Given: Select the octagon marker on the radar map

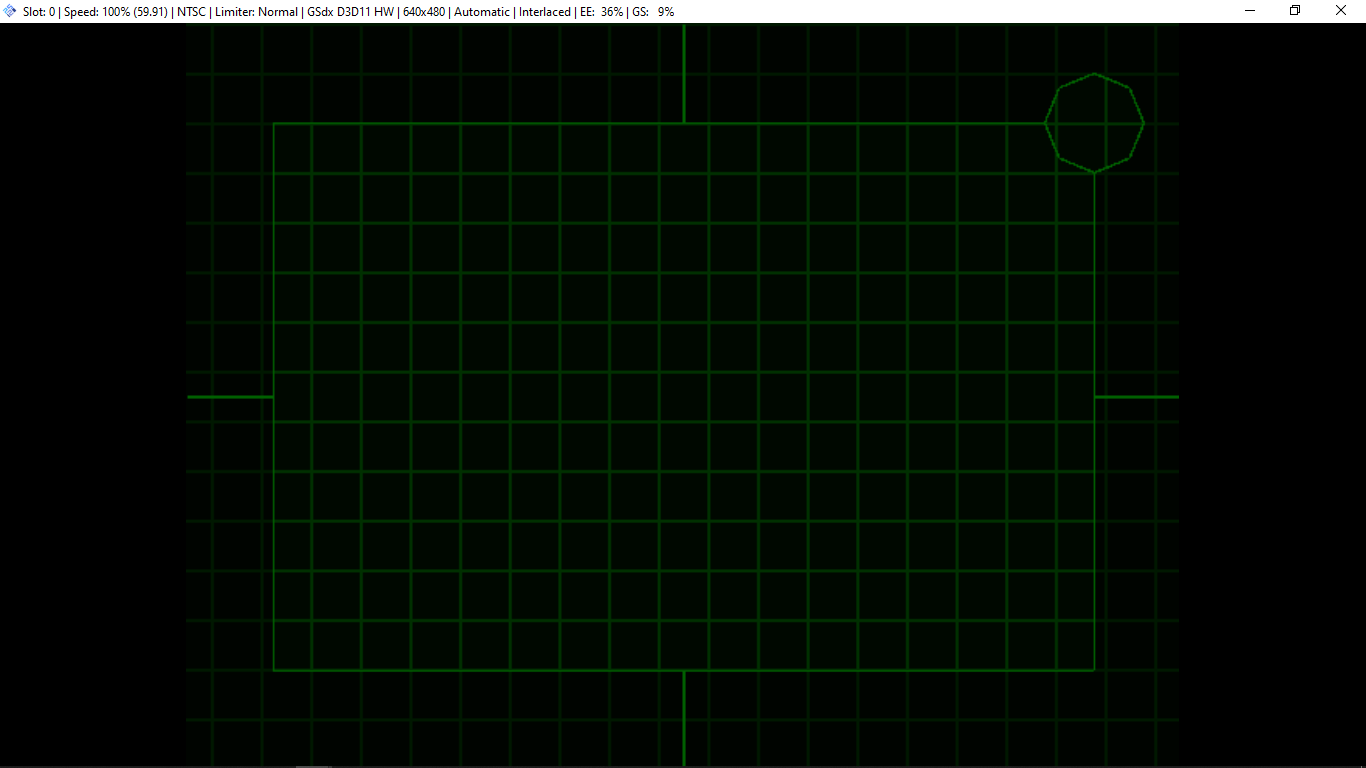Looking at the screenshot, I should click(x=1095, y=122).
